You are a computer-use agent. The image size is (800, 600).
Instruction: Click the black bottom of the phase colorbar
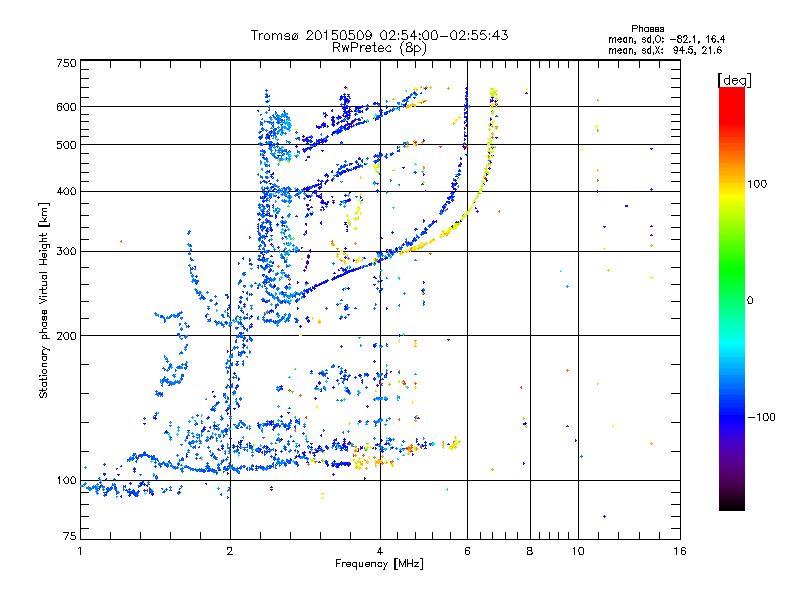pyautogui.click(x=732, y=504)
